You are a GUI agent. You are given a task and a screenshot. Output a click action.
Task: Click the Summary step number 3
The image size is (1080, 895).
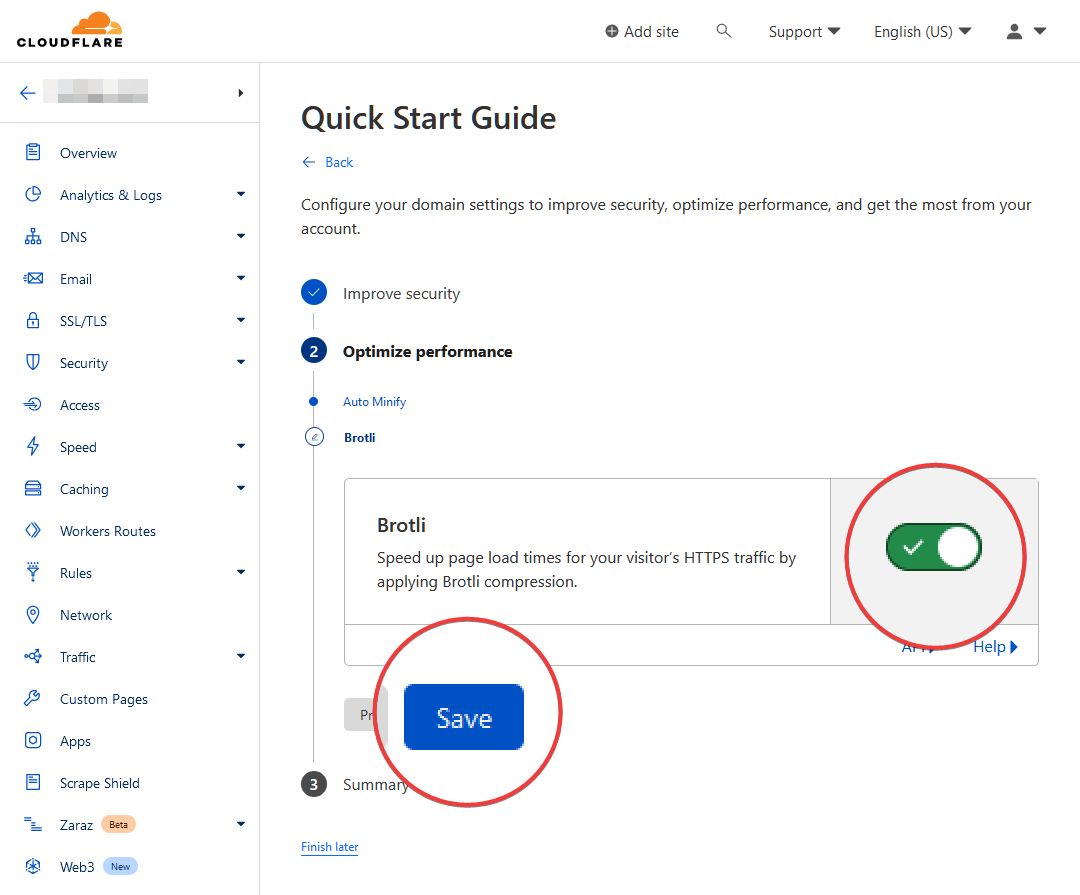(x=314, y=784)
